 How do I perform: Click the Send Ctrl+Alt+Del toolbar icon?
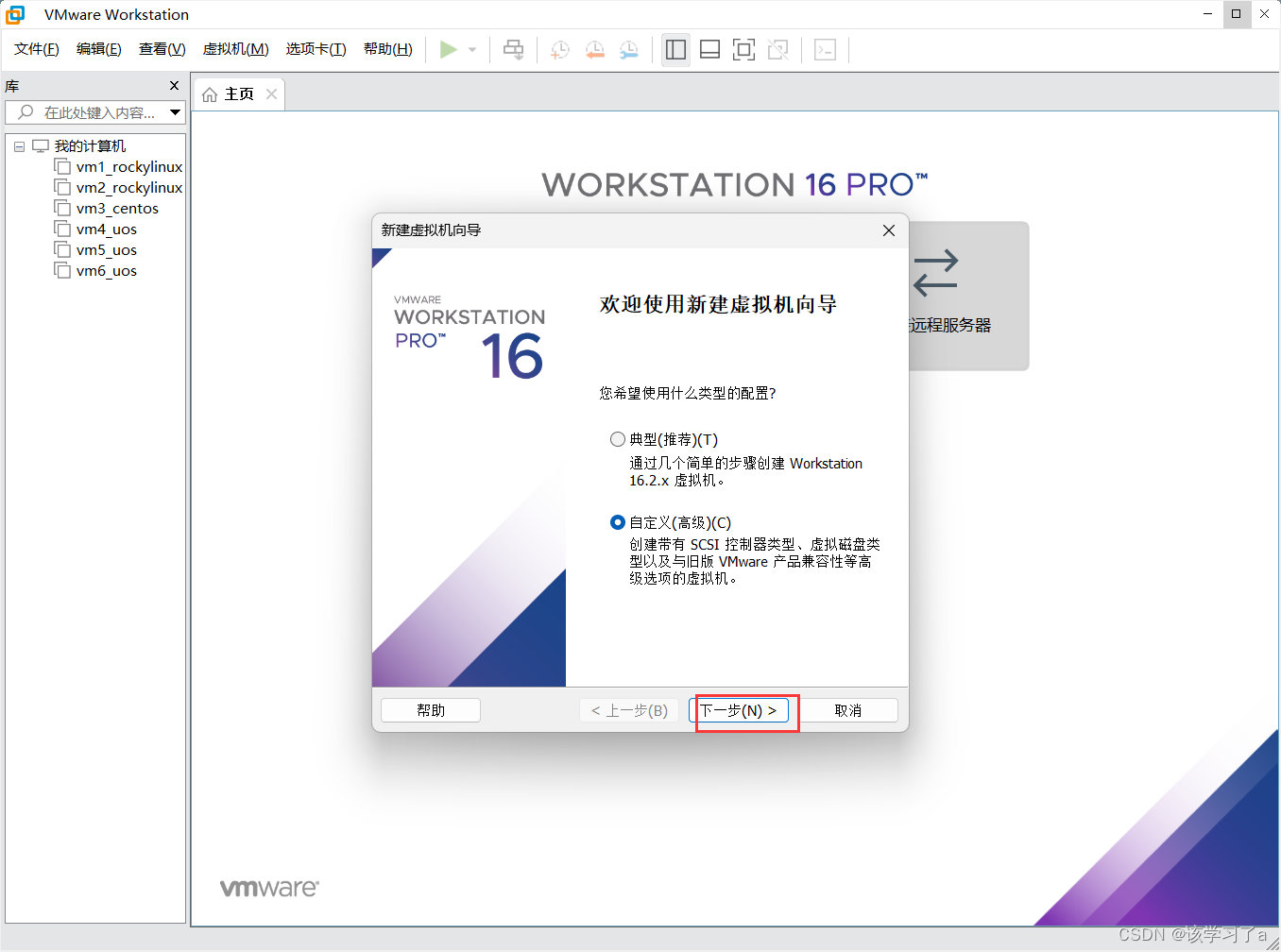click(514, 49)
